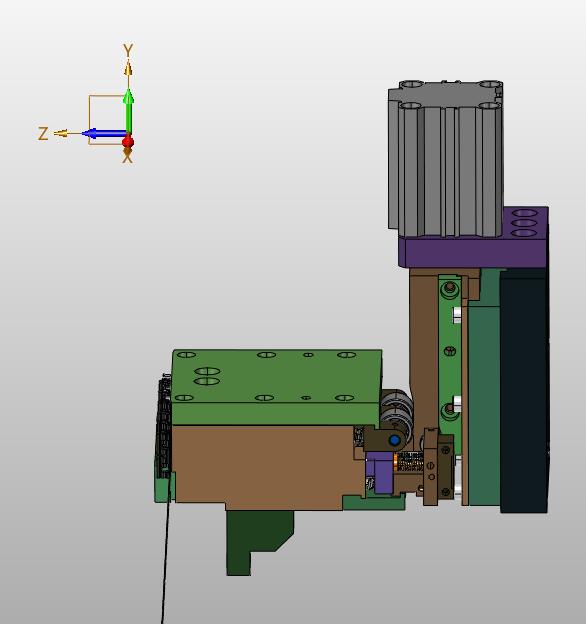Click the X axis label
Viewport: 586px width, 624px height.
127,159
